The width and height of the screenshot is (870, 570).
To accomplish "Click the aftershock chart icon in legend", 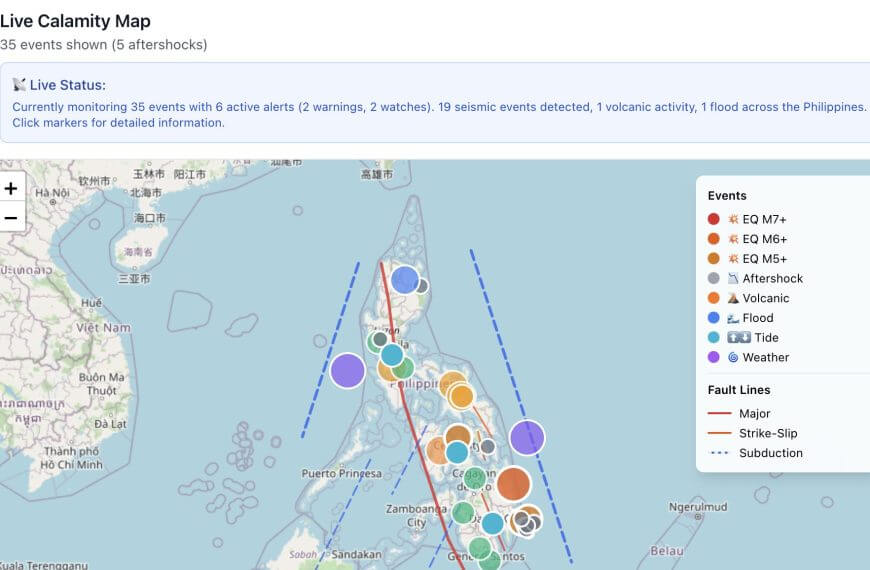I will (x=733, y=279).
